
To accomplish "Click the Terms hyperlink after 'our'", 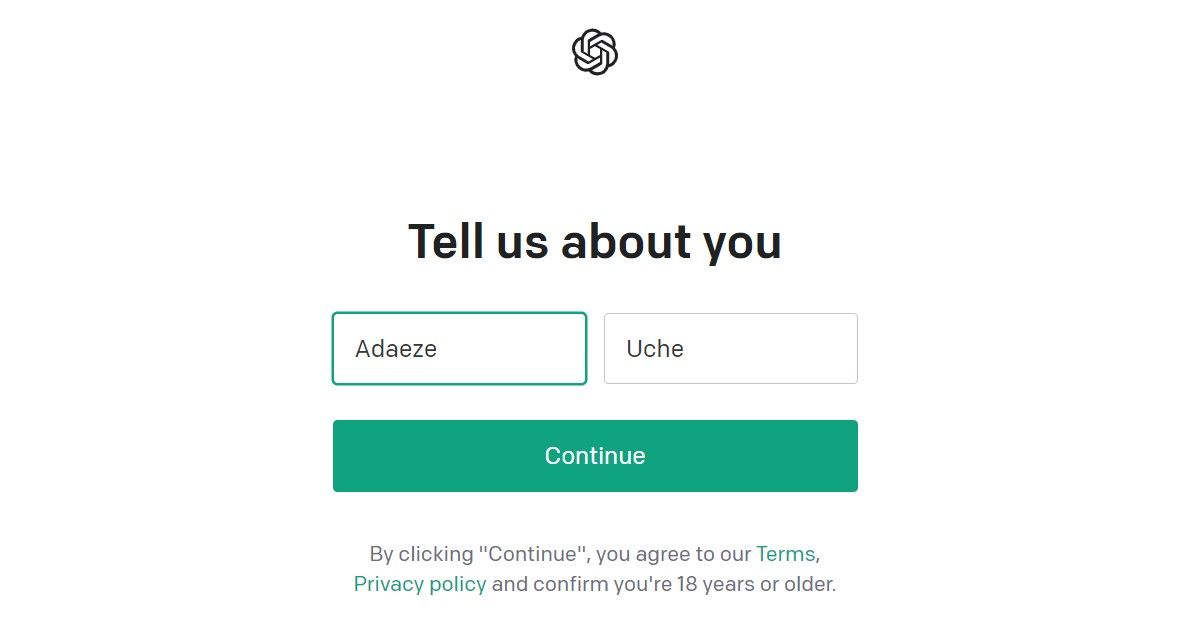I will coord(785,553).
